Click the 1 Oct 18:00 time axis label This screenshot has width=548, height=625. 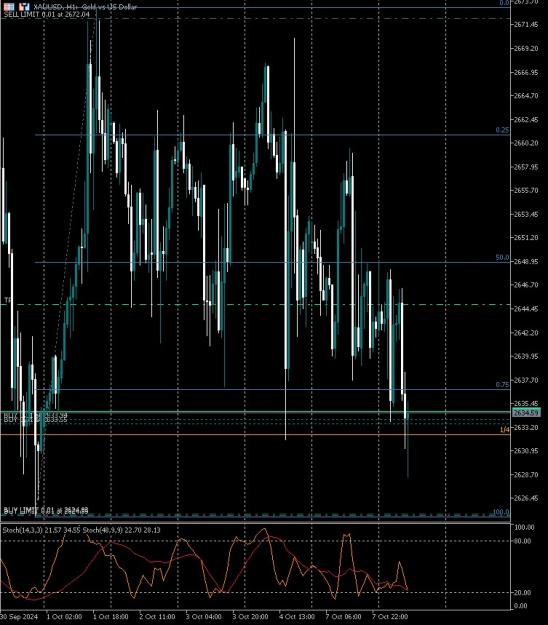click(111, 617)
